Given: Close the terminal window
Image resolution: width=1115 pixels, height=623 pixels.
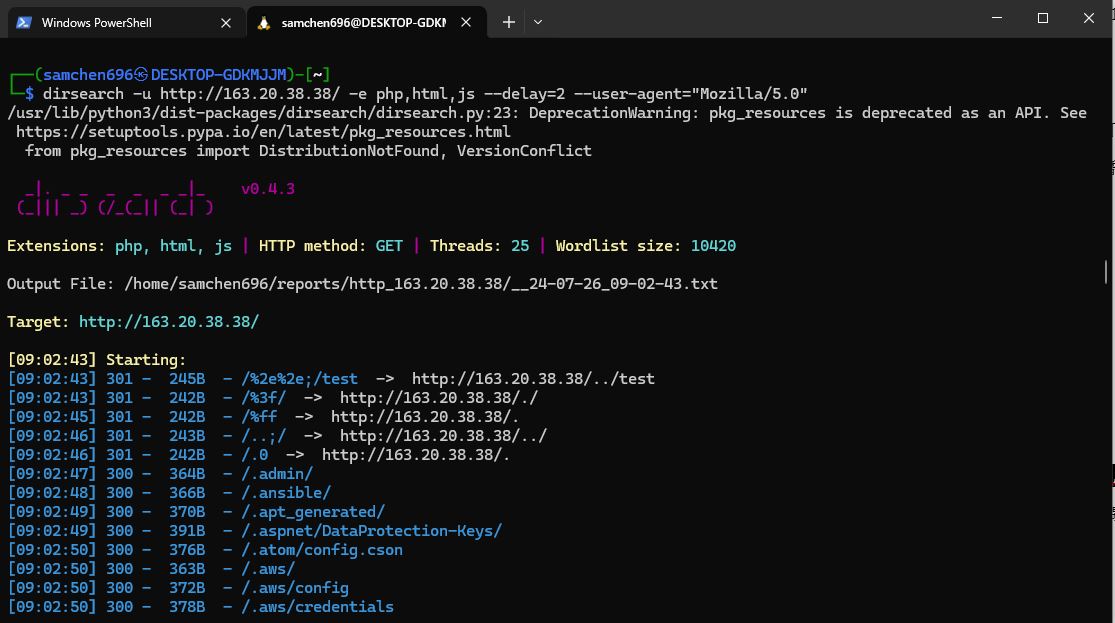Looking at the screenshot, I should [x=1089, y=18].
